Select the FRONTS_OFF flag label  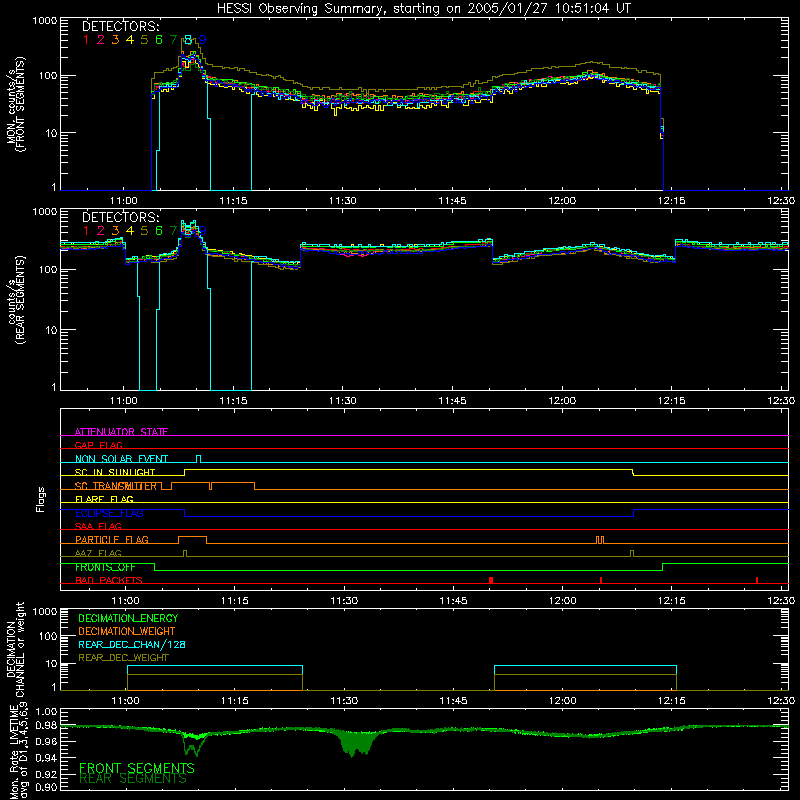click(105, 567)
